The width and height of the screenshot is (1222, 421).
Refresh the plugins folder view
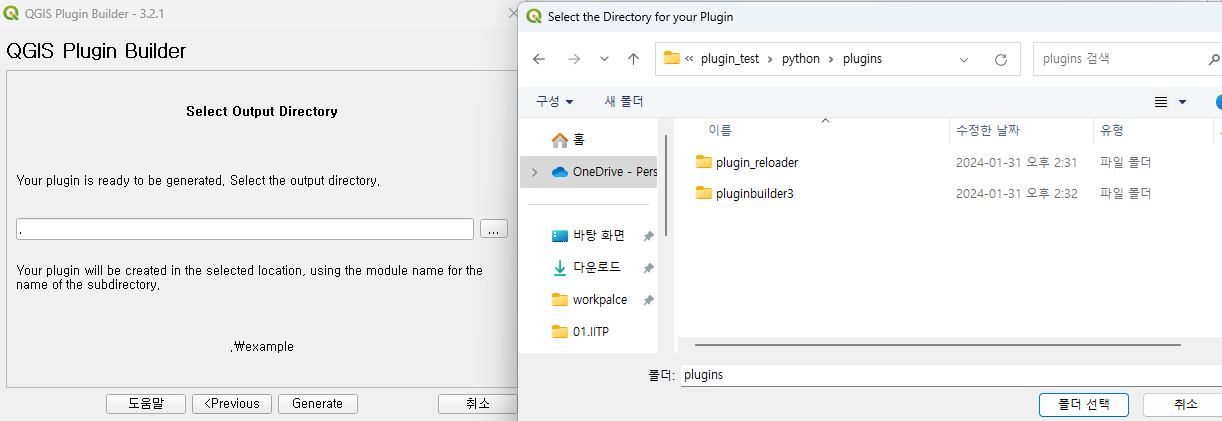1000,59
